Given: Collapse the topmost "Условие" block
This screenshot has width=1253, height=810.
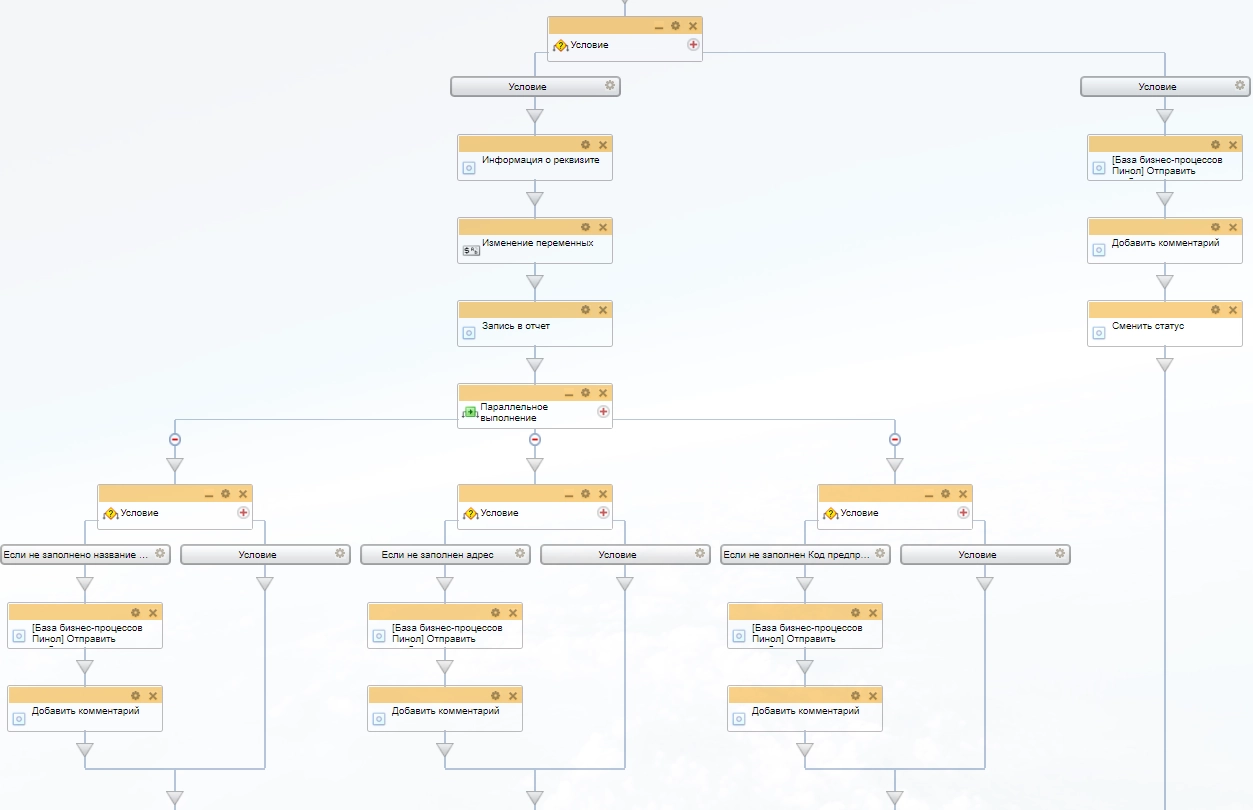Looking at the screenshot, I should point(658,26).
